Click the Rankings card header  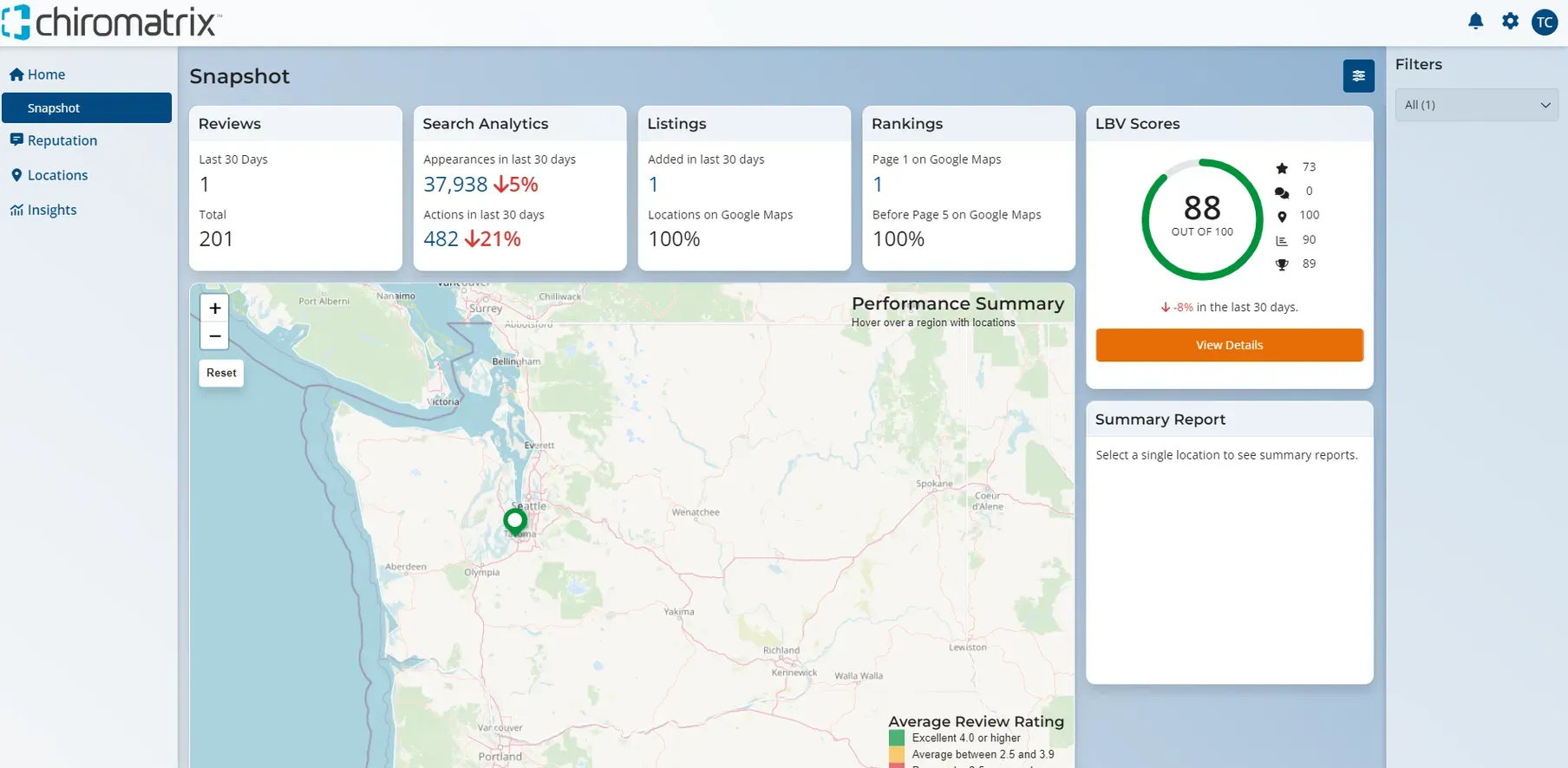[x=969, y=124]
